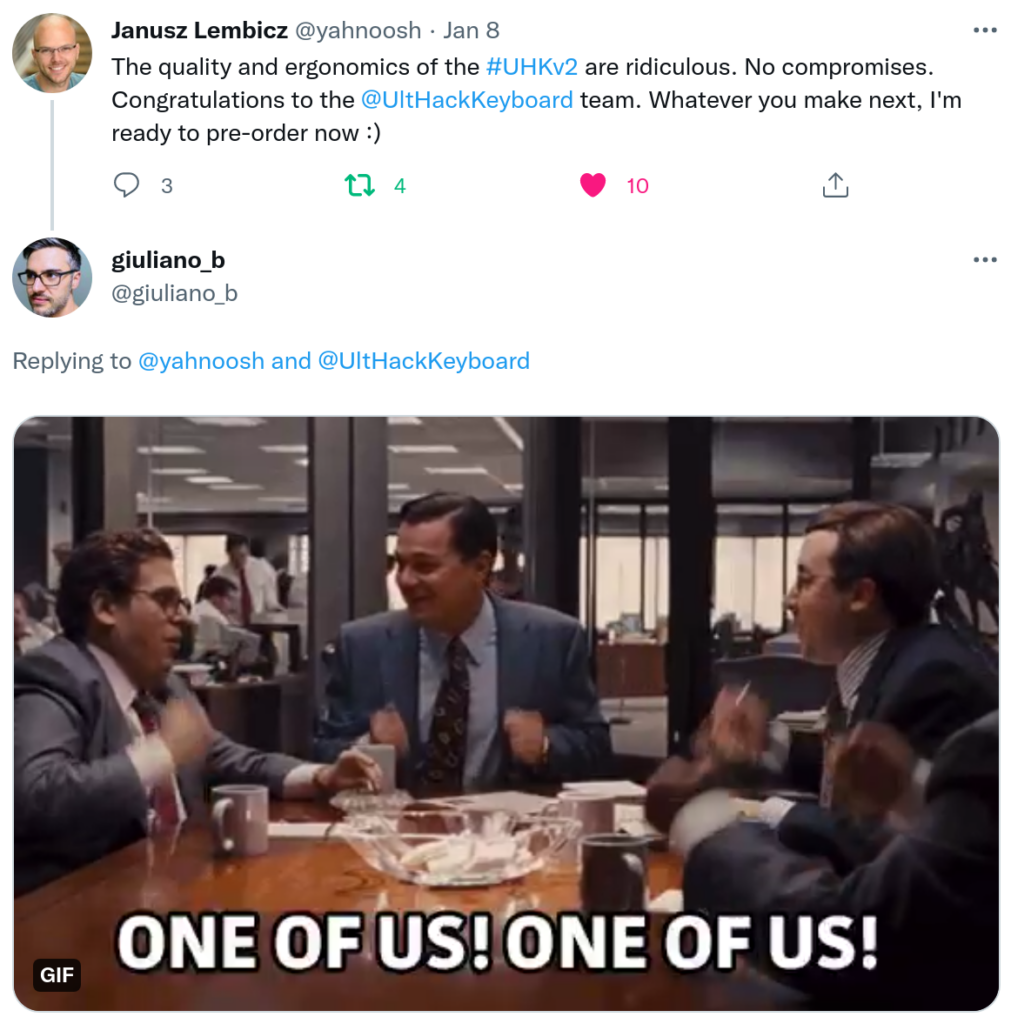This screenshot has height=1024, width=1011.
Task: Play the 'One of us' GIF
Action: [x=506, y=714]
